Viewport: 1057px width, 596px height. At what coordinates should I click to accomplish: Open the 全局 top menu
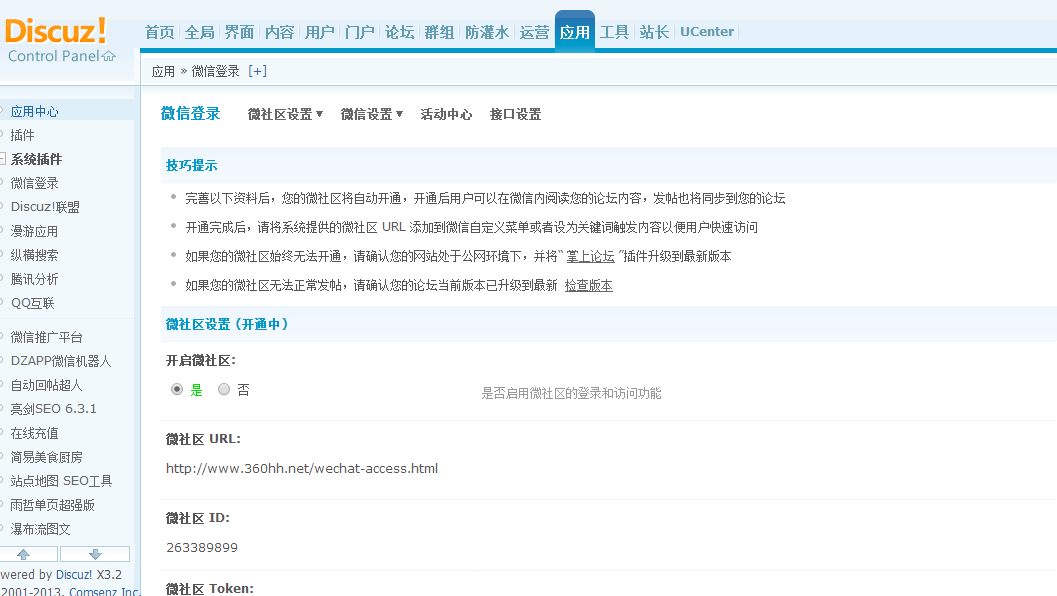point(200,32)
